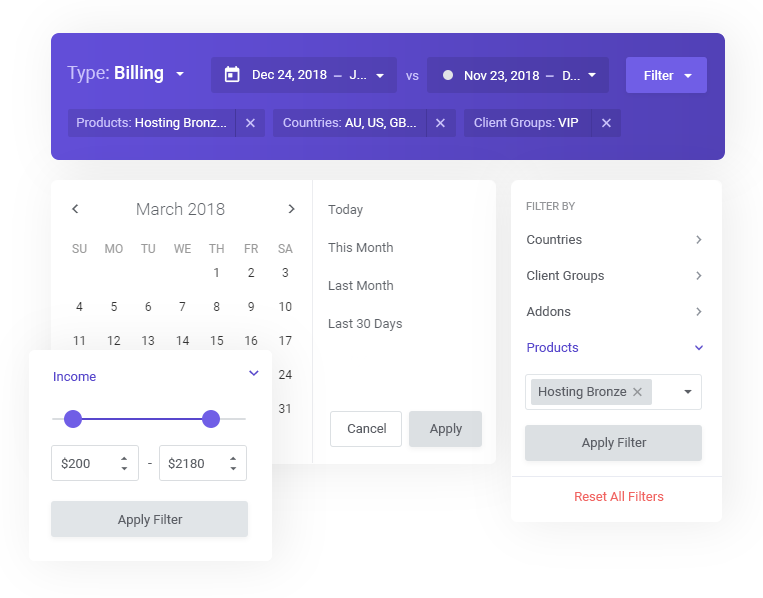763x598 pixels.
Task: Click the Income section label
Action: [74, 377]
